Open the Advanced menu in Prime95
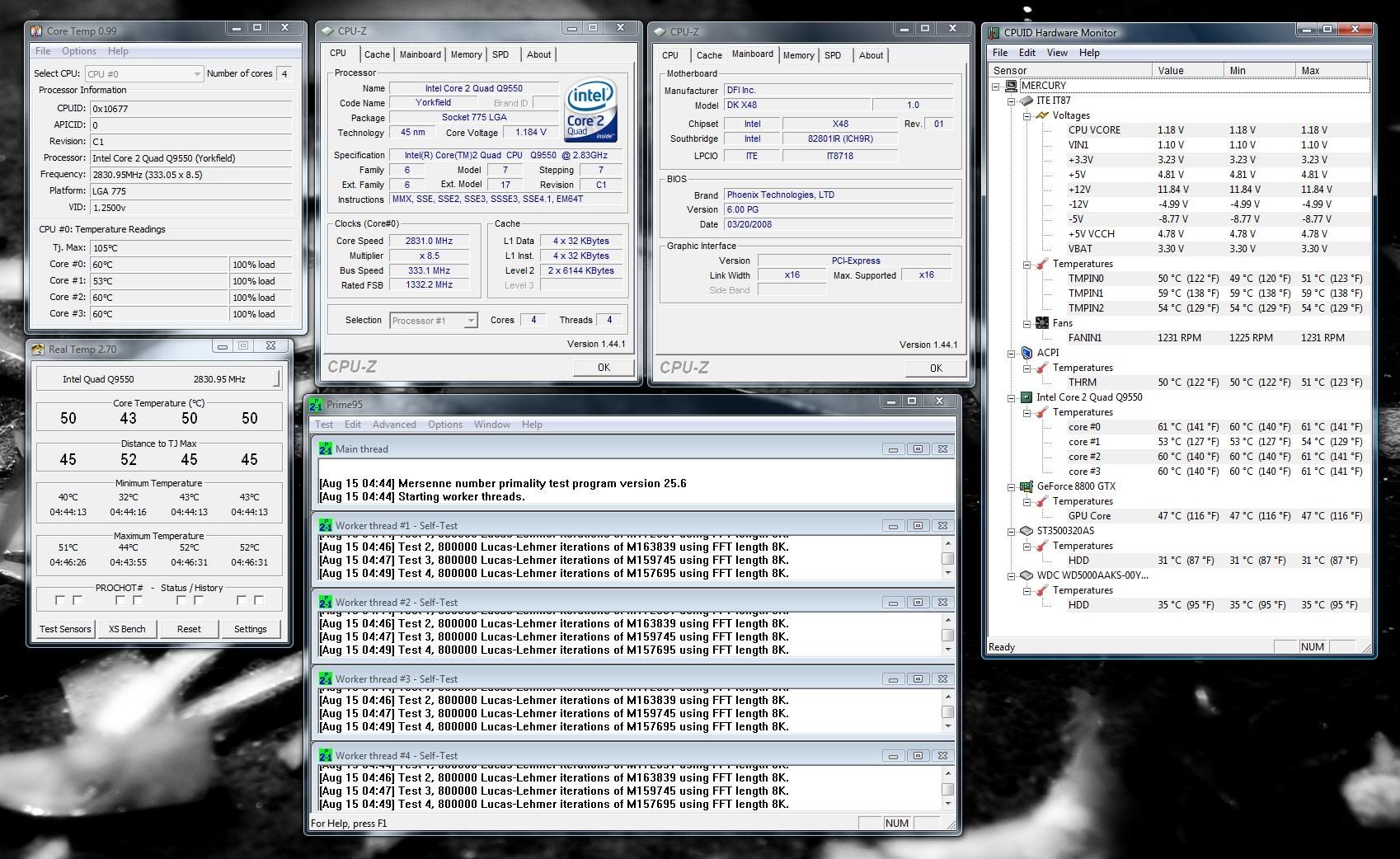1400x859 pixels. click(394, 425)
